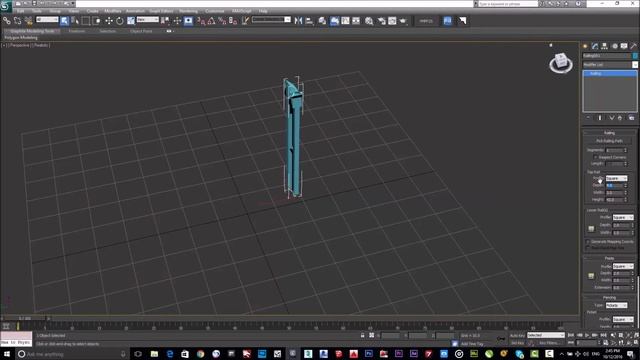The image size is (640, 360).
Task: Activate the Select Object tool
Action: point(64,20)
